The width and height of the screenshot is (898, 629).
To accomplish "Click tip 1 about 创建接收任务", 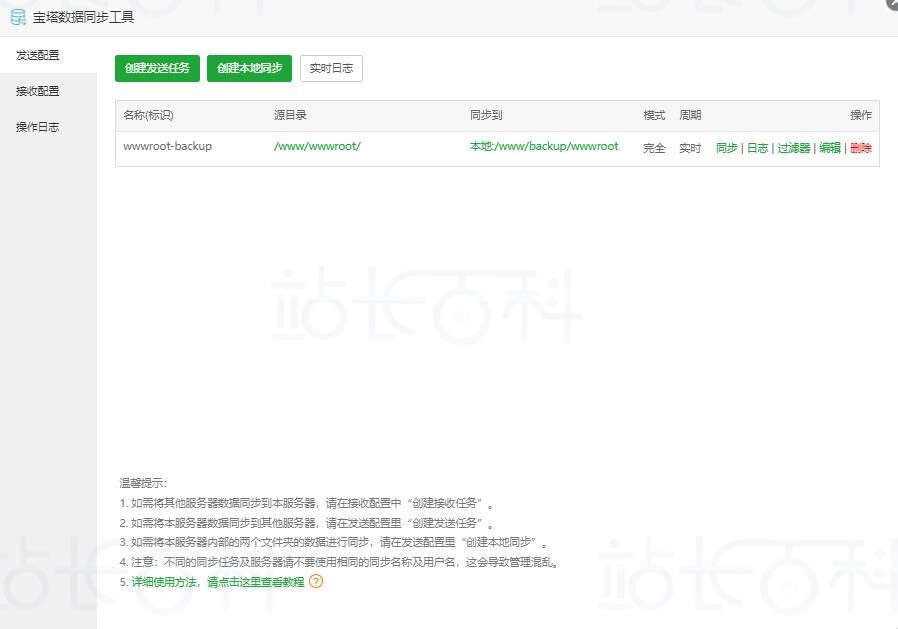I will click(307, 503).
